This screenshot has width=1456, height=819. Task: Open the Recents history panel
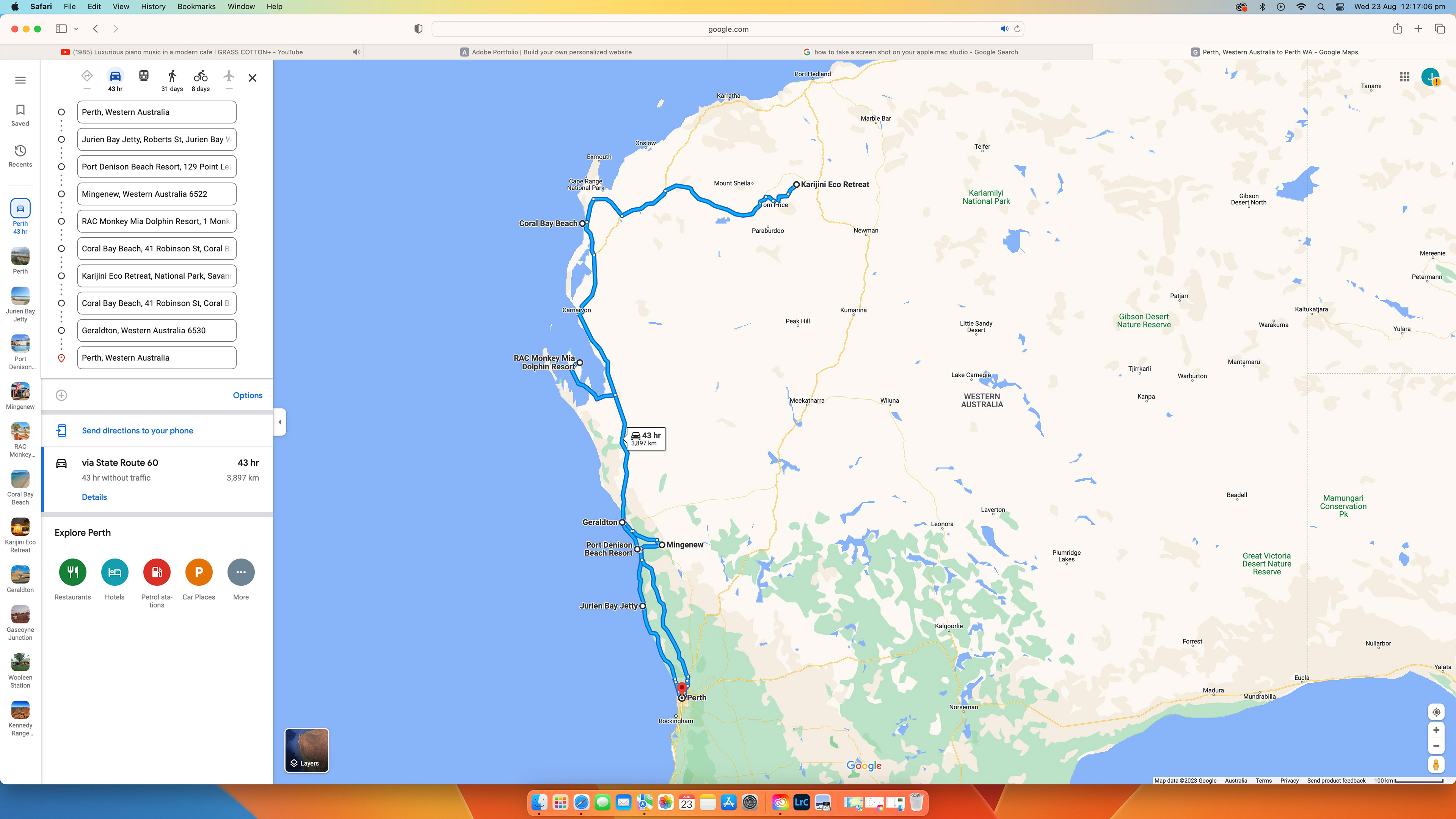click(x=20, y=156)
